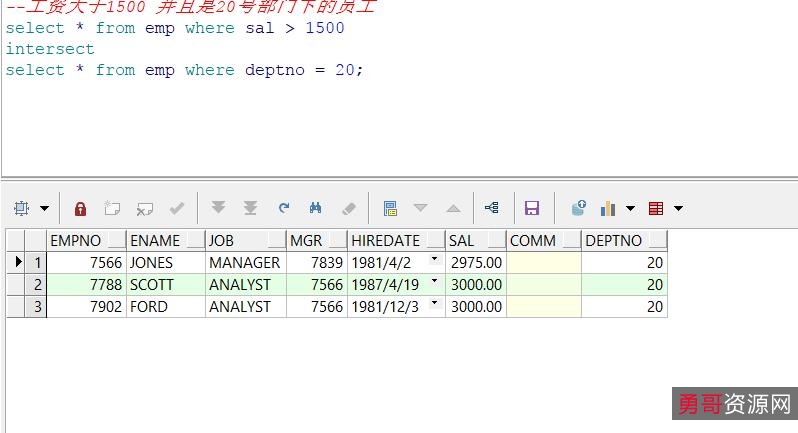Fetch next page of results
798x433 pixels.
[218, 208]
